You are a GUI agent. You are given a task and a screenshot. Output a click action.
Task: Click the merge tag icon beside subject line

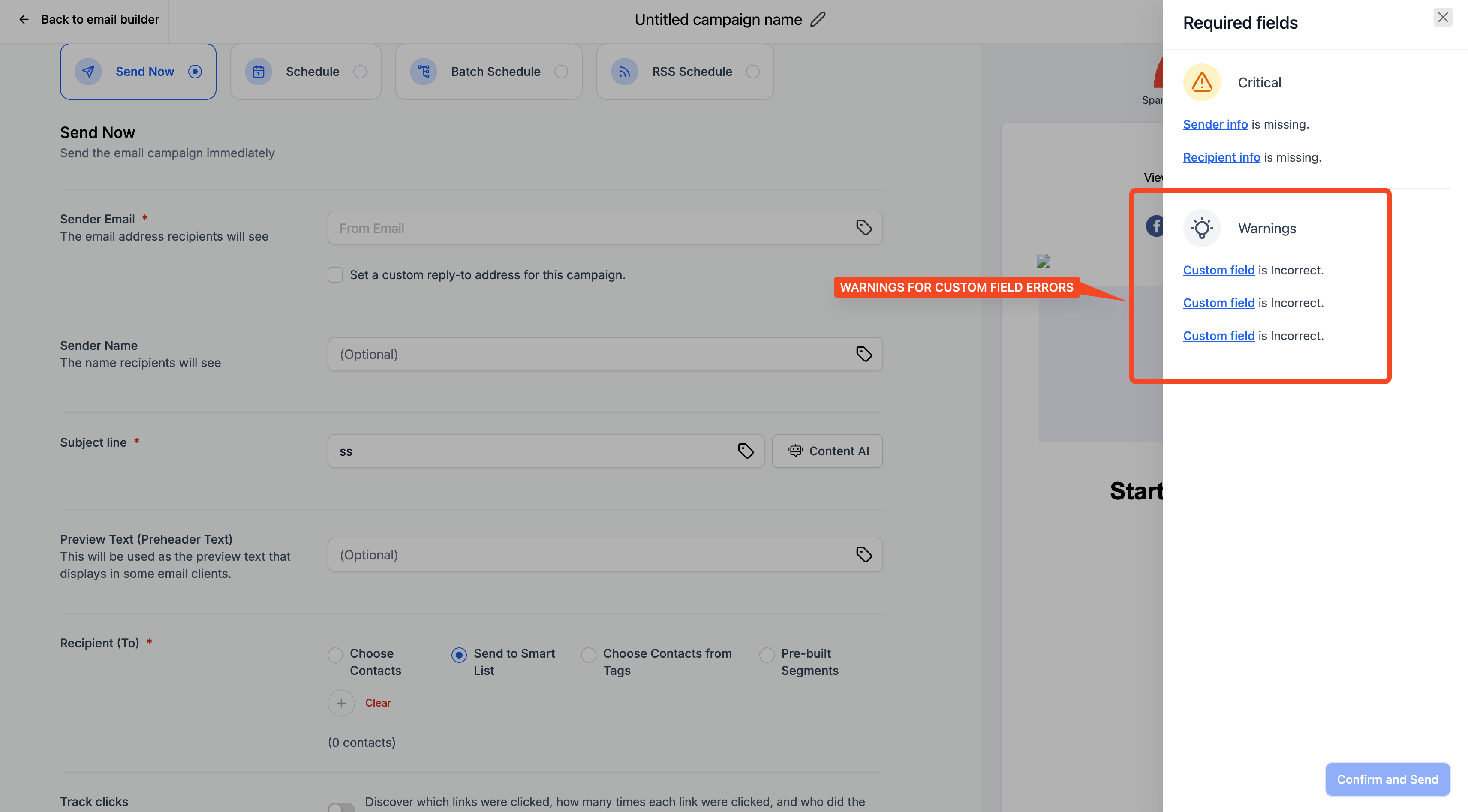pos(746,451)
